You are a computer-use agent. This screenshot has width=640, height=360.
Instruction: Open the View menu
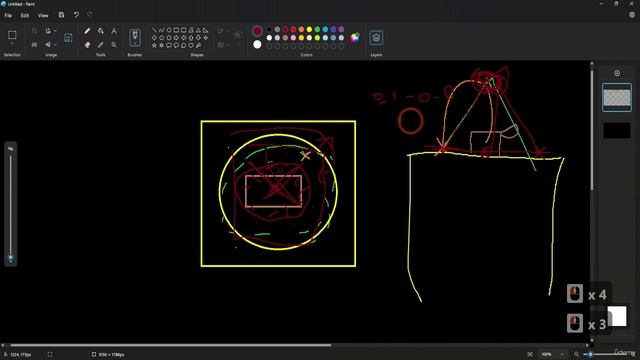[x=43, y=16]
